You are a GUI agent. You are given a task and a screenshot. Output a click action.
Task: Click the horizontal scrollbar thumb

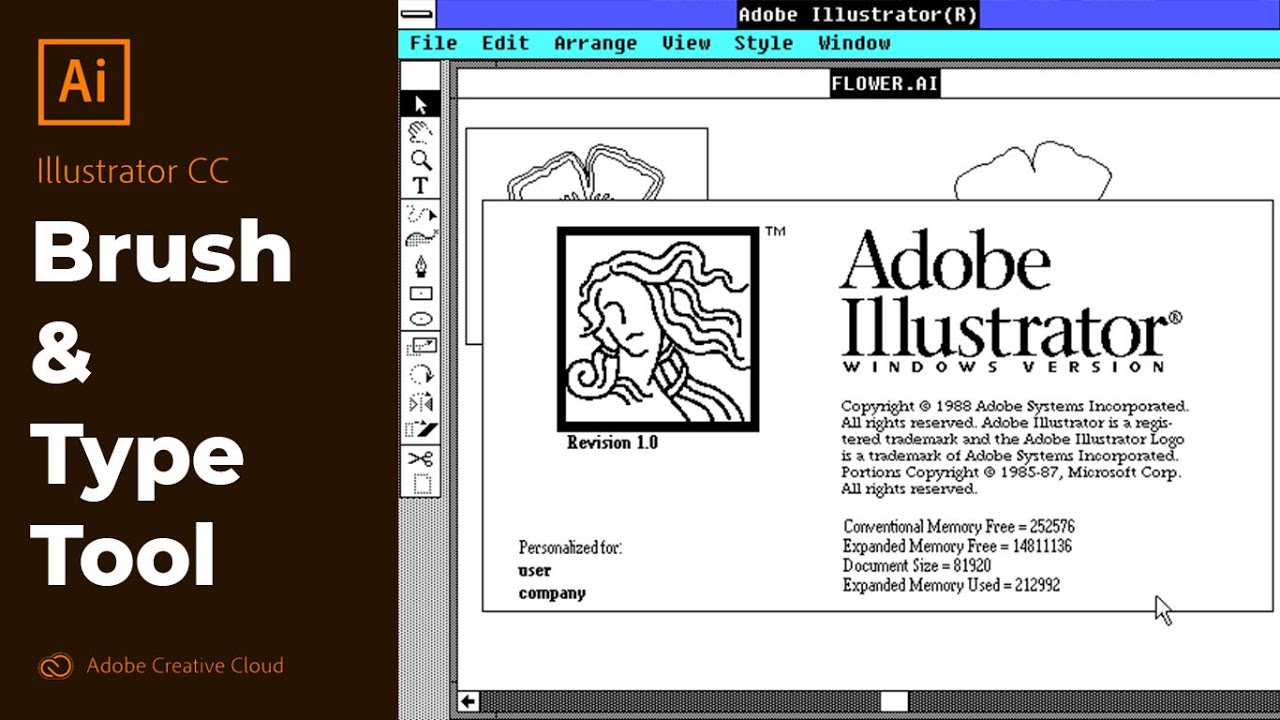tap(894, 701)
